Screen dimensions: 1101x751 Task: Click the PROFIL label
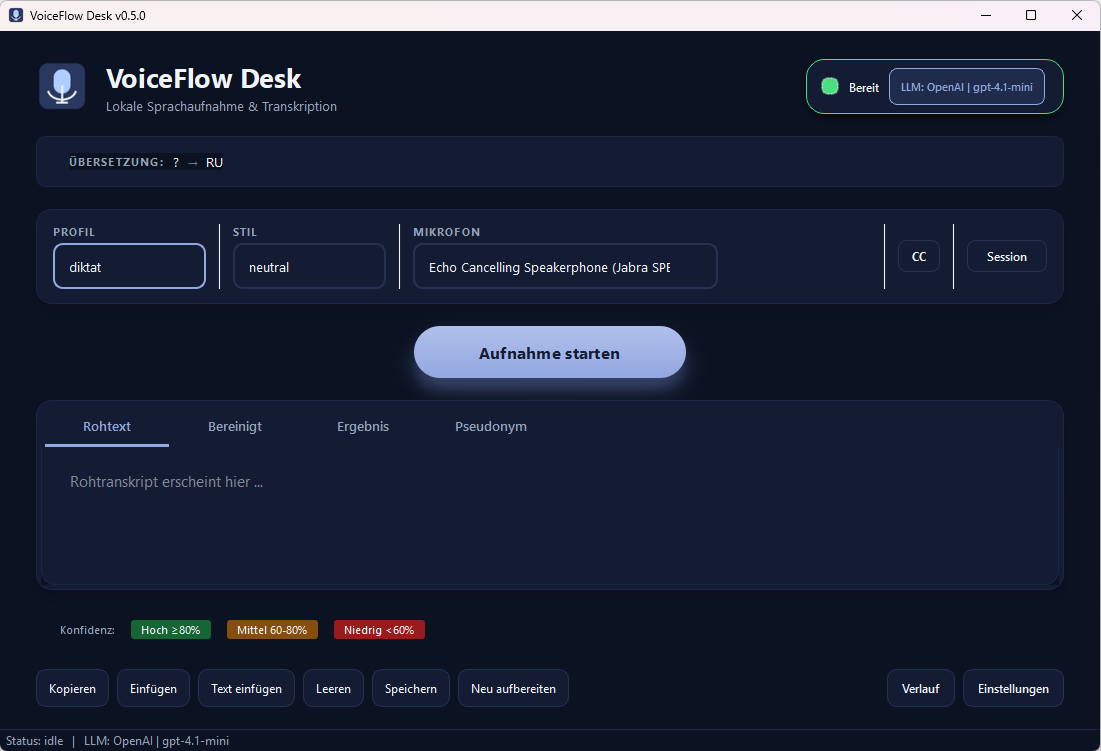[74, 232]
